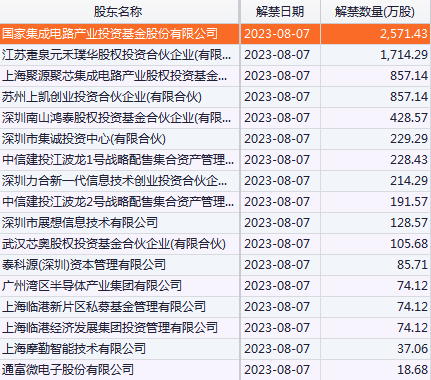Click the quantity value 18.68

click(x=412, y=370)
